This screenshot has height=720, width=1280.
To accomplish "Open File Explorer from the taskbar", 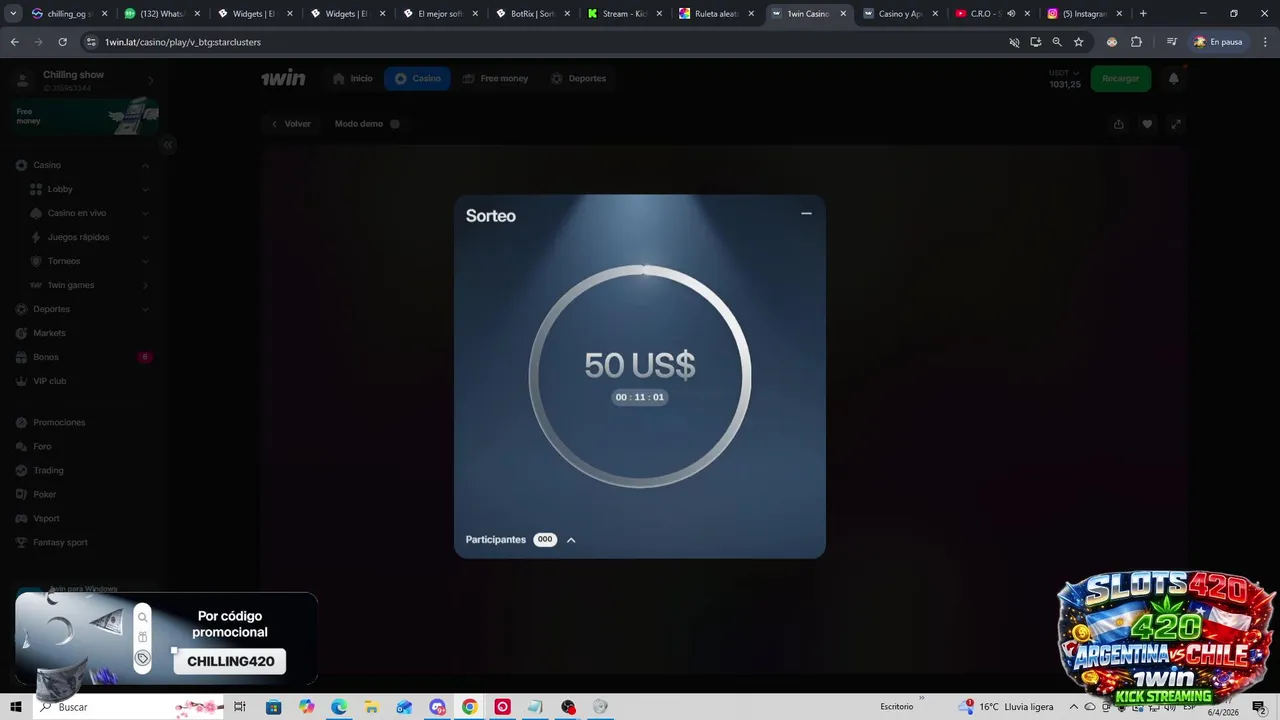I will coord(372,707).
